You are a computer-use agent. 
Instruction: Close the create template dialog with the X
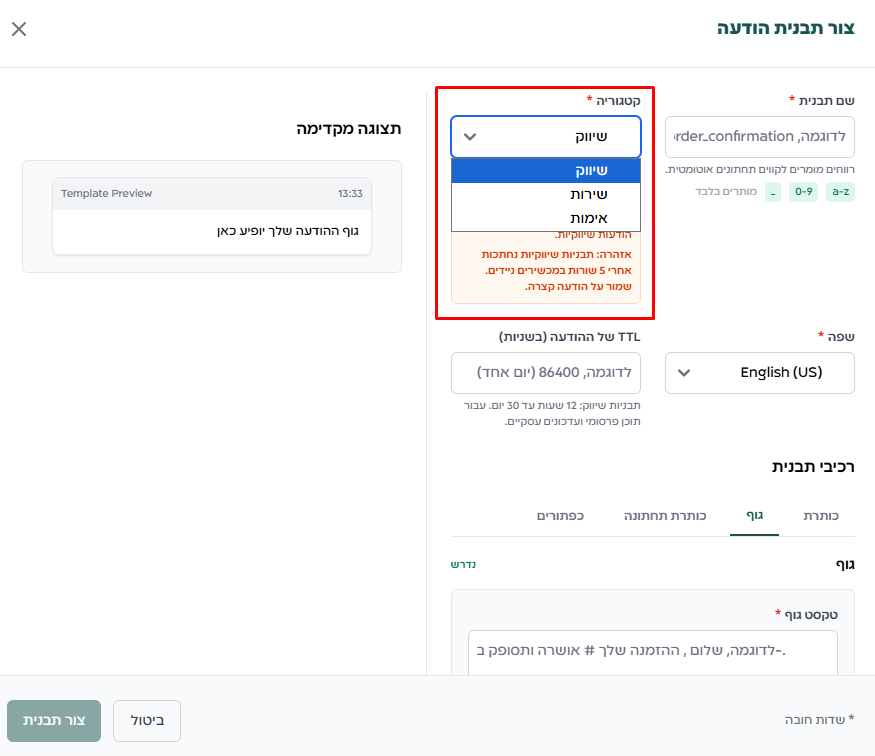pos(19,29)
